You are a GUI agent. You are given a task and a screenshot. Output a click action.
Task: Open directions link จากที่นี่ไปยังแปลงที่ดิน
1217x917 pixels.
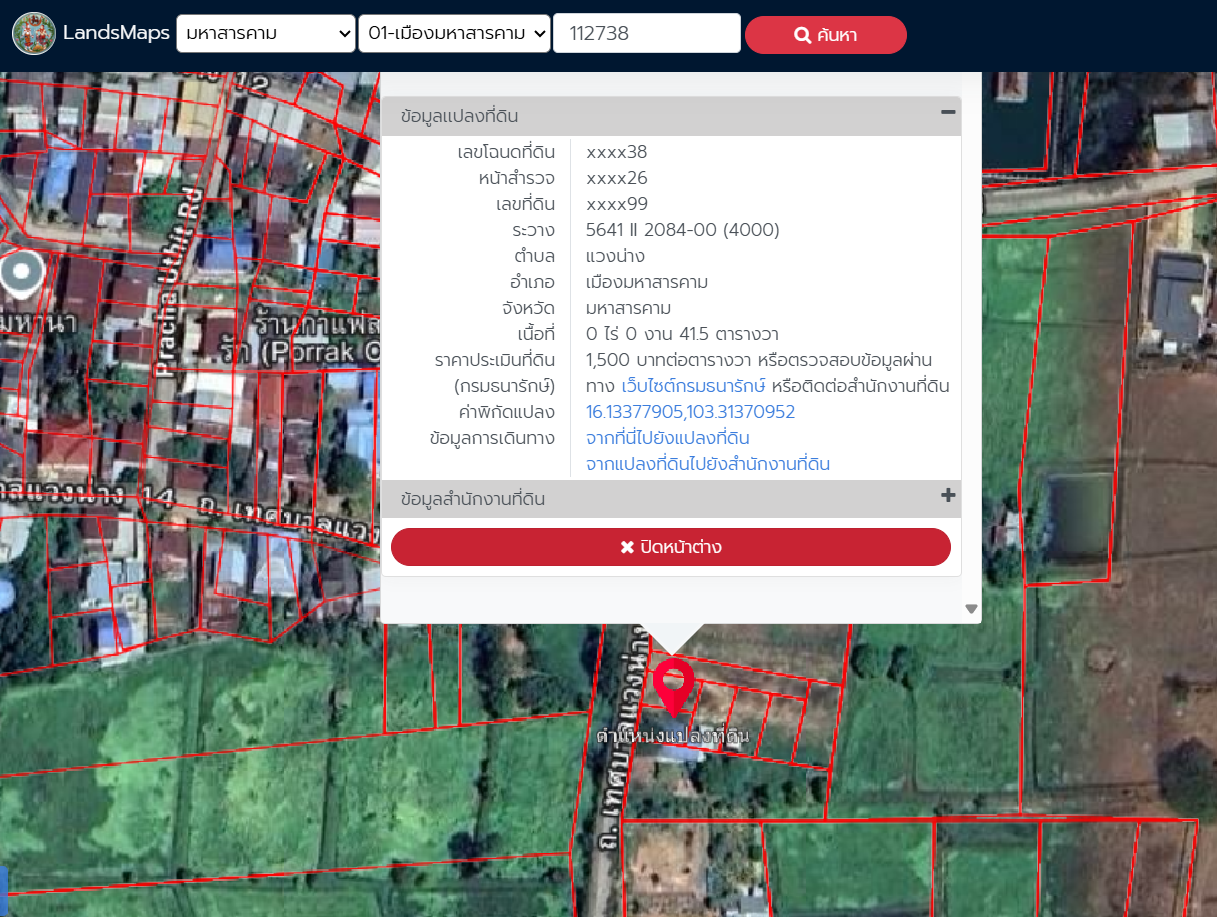point(667,438)
